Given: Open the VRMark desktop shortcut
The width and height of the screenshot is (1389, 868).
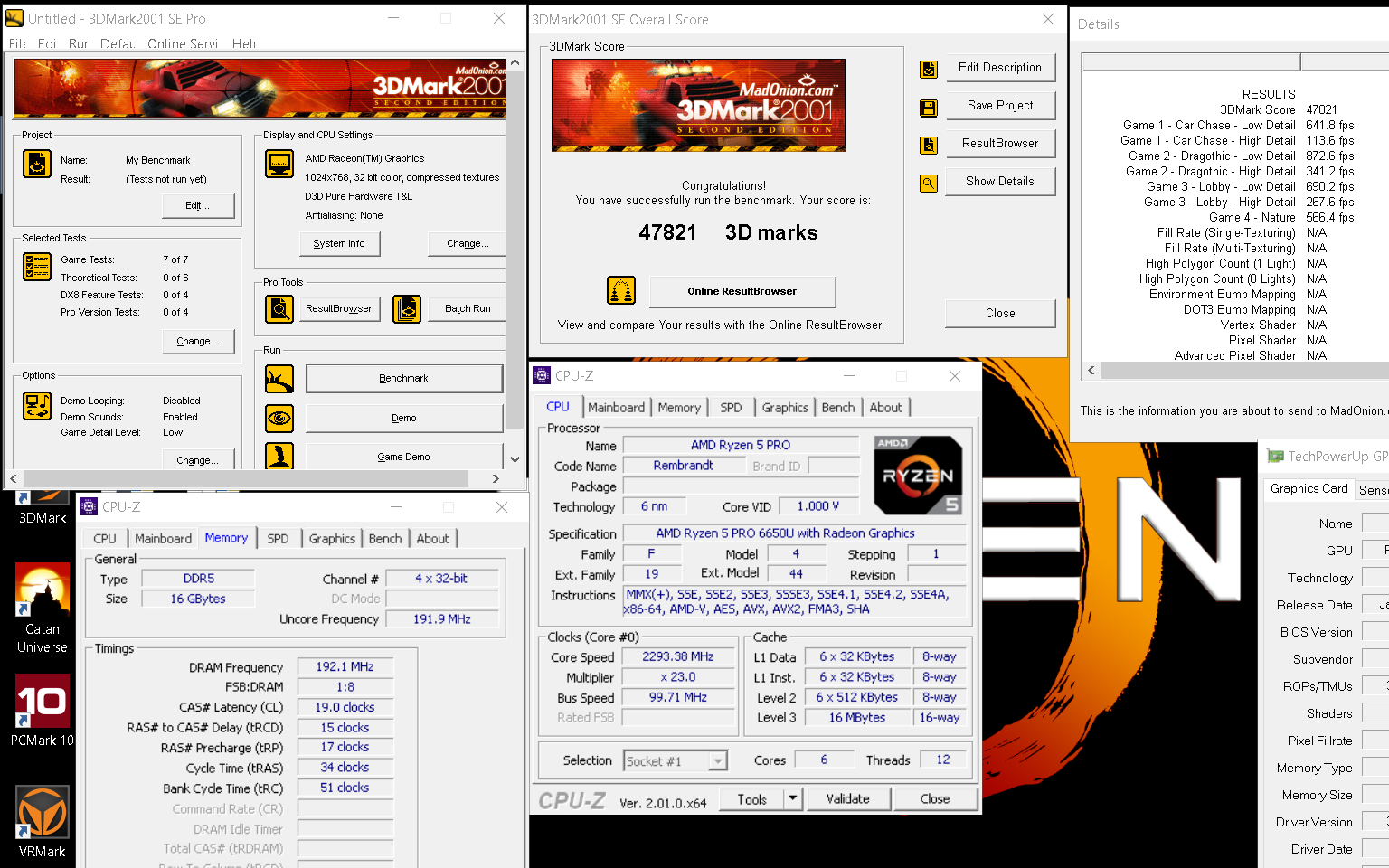Looking at the screenshot, I should point(43,822).
